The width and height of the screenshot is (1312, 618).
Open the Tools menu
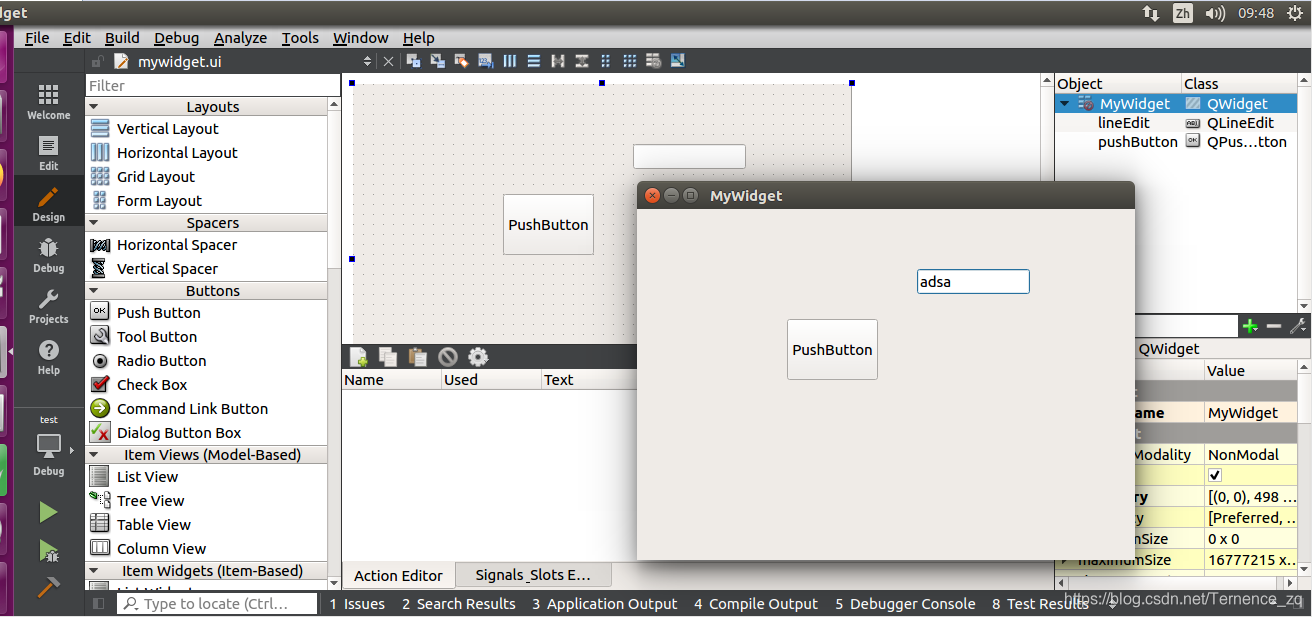300,38
